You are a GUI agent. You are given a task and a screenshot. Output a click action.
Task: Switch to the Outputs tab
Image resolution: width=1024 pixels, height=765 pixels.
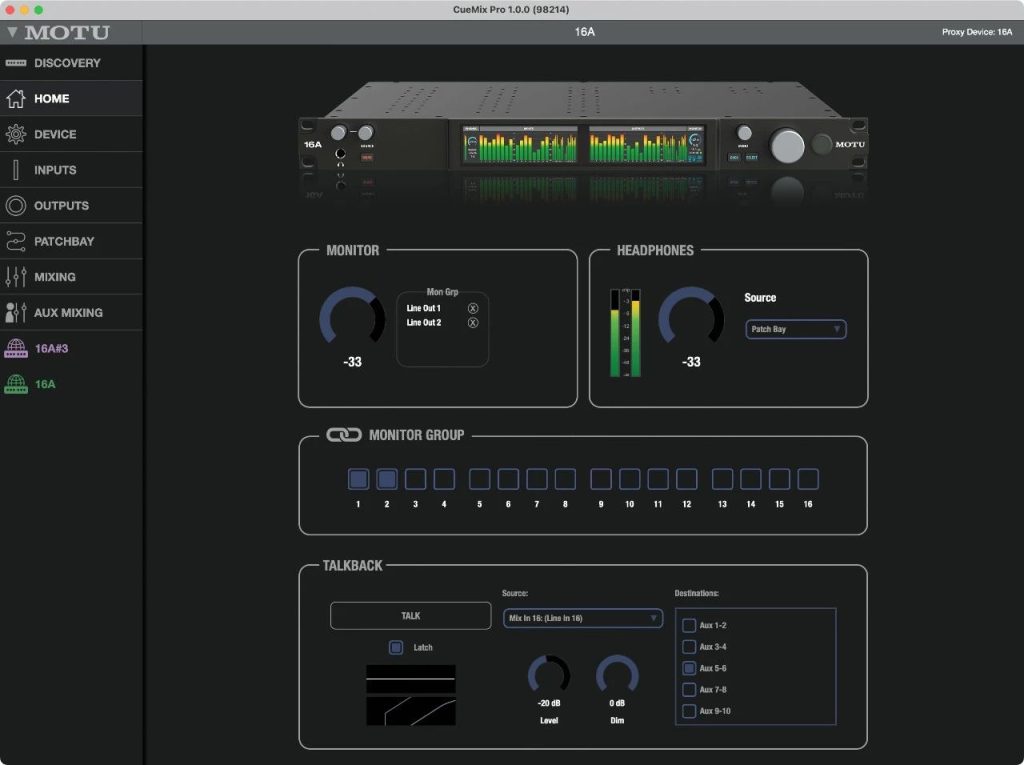tap(61, 206)
